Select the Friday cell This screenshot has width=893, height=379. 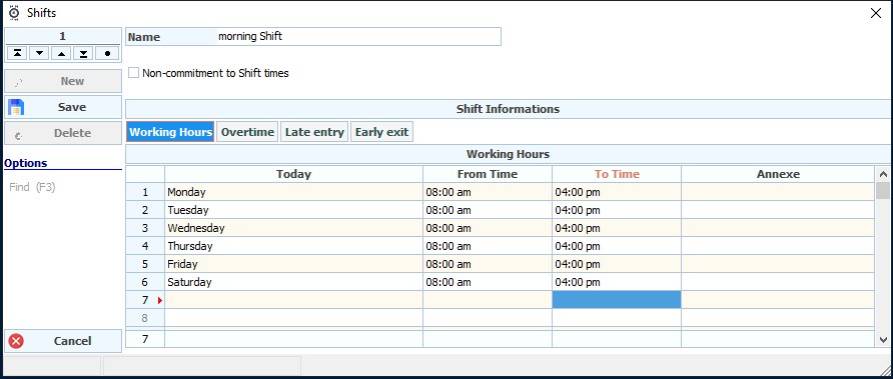(293, 264)
